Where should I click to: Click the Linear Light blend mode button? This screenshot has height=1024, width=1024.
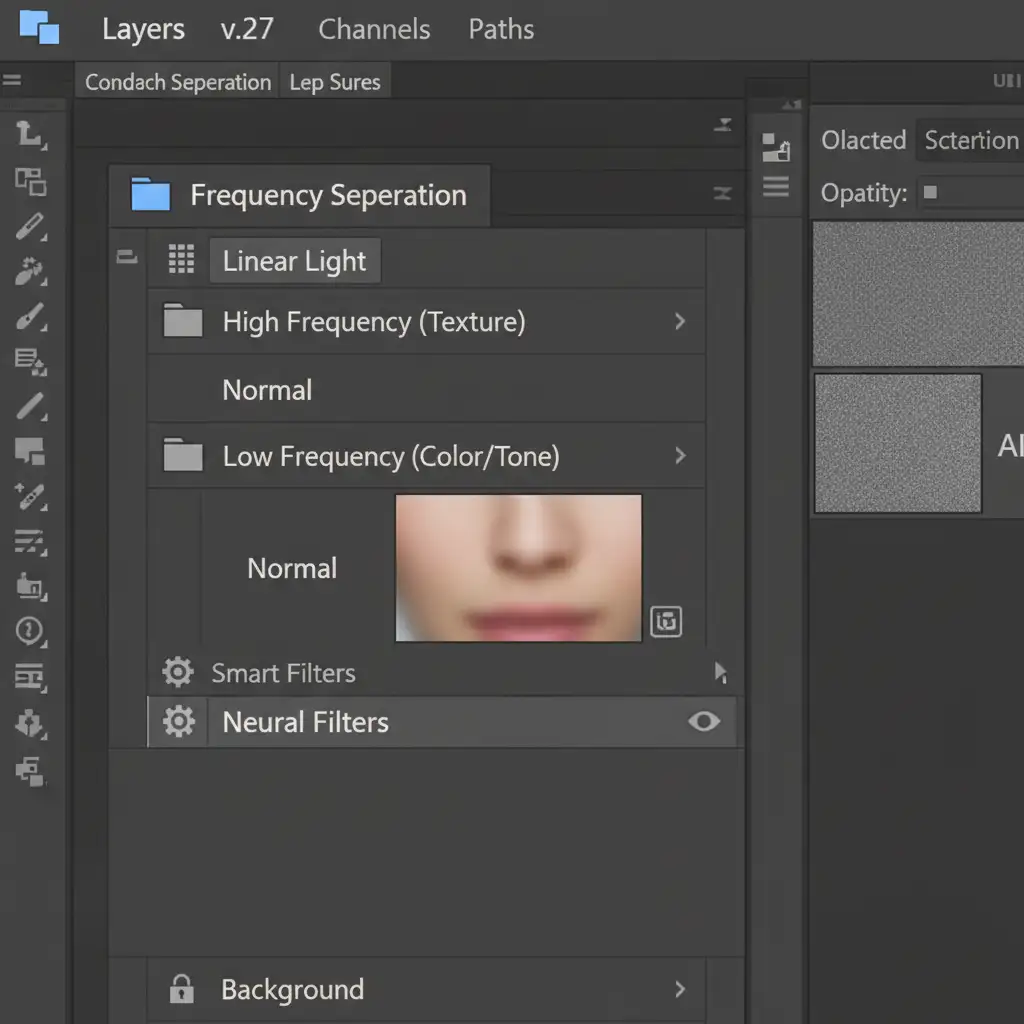(x=294, y=261)
